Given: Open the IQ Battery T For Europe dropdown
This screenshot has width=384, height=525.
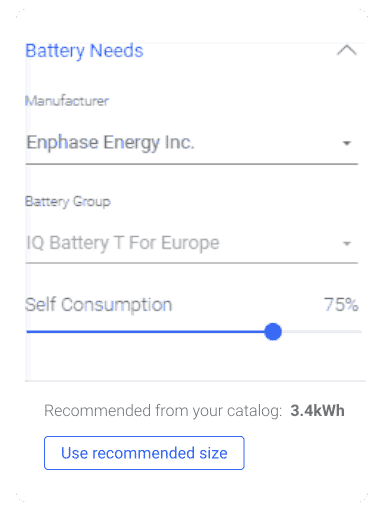Looking at the screenshot, I should coord(191,243).
